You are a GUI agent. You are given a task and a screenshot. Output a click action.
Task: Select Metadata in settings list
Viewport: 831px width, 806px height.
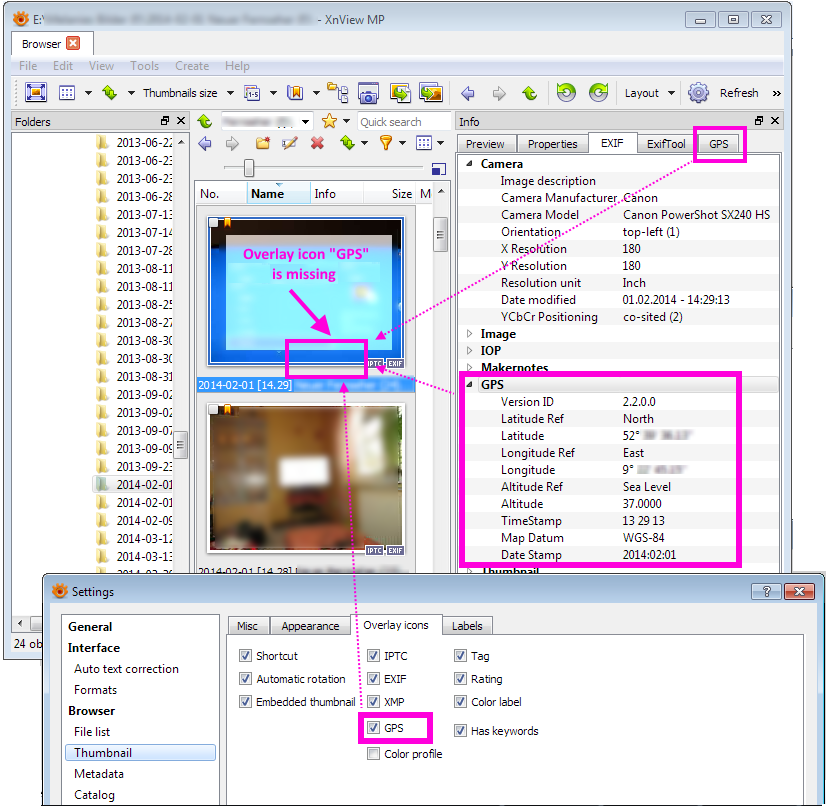click(99, 774)
